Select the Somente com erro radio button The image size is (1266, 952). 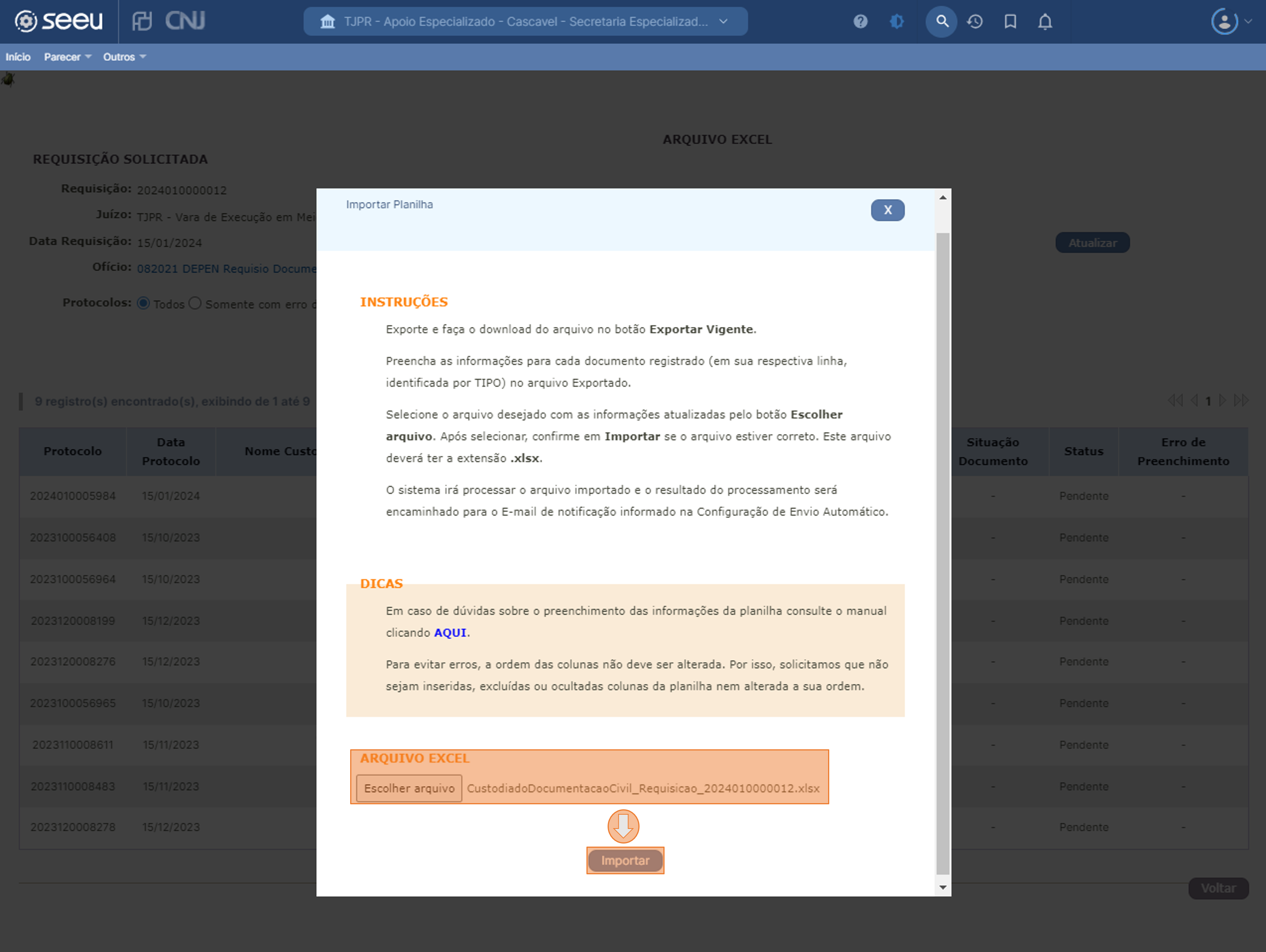coord(195,303)
